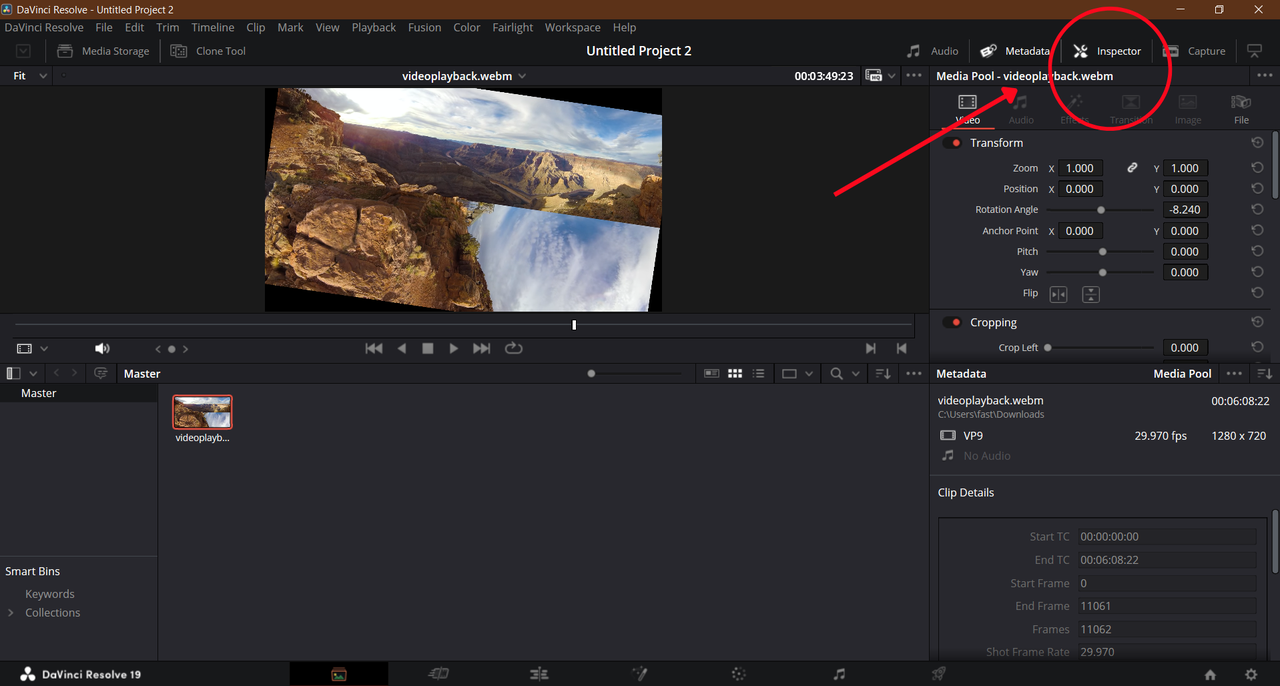Toggle the Zoom X/Y link
1280x686 pixels.
point(1132,168)
